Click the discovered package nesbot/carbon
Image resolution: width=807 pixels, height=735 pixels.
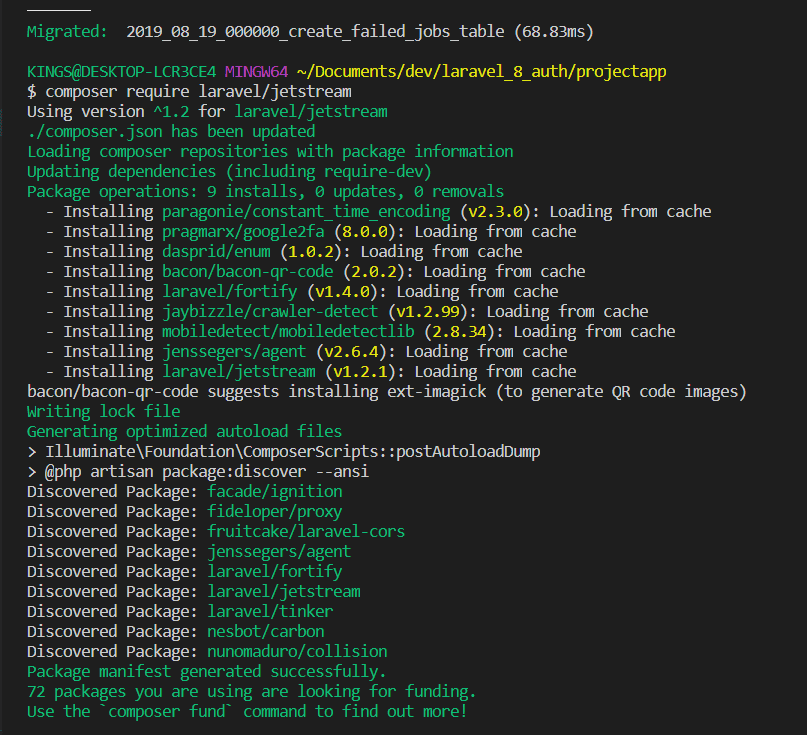coord(266,632)
